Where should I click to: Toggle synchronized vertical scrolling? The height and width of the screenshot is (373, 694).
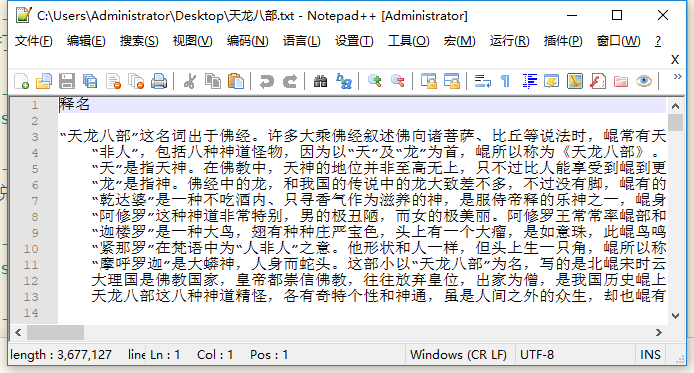[x=428, y=81]
